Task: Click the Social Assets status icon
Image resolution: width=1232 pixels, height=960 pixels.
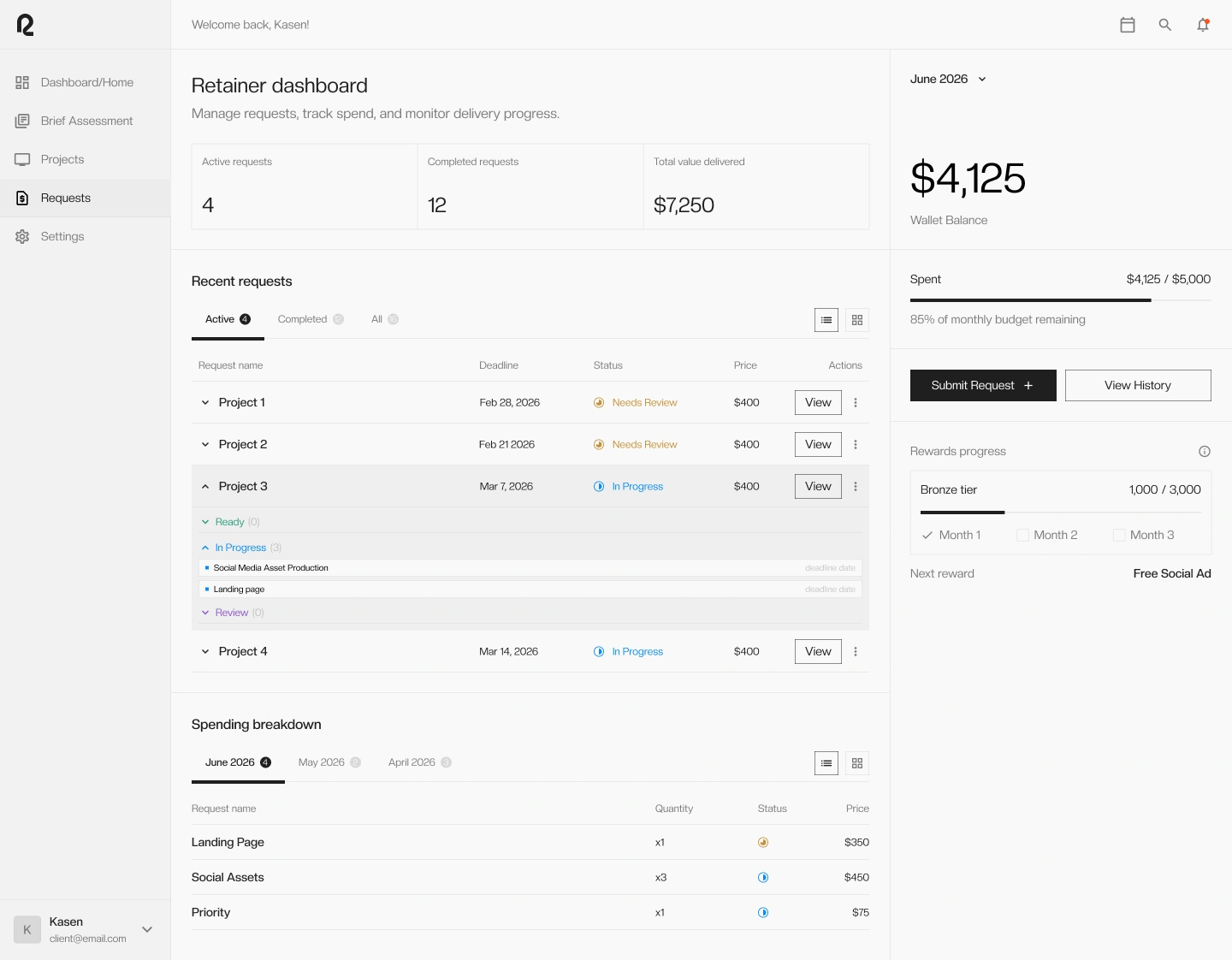Action: [x=763, y=878]
